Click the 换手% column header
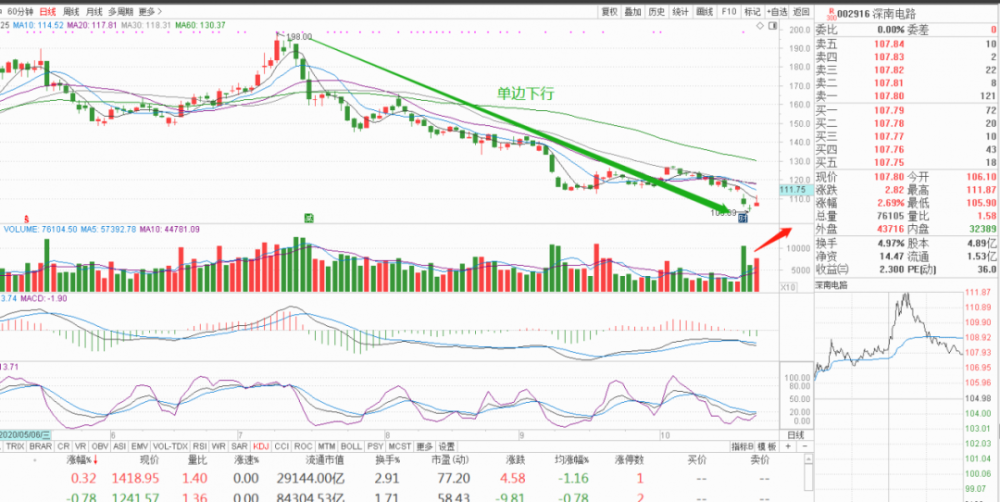 (x=387, y=460)
